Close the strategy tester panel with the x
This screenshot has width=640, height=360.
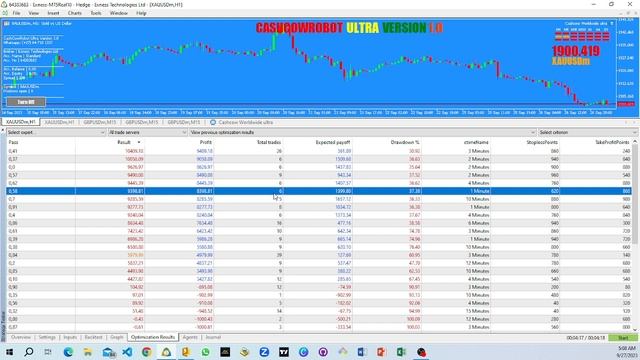click(2, 131)
